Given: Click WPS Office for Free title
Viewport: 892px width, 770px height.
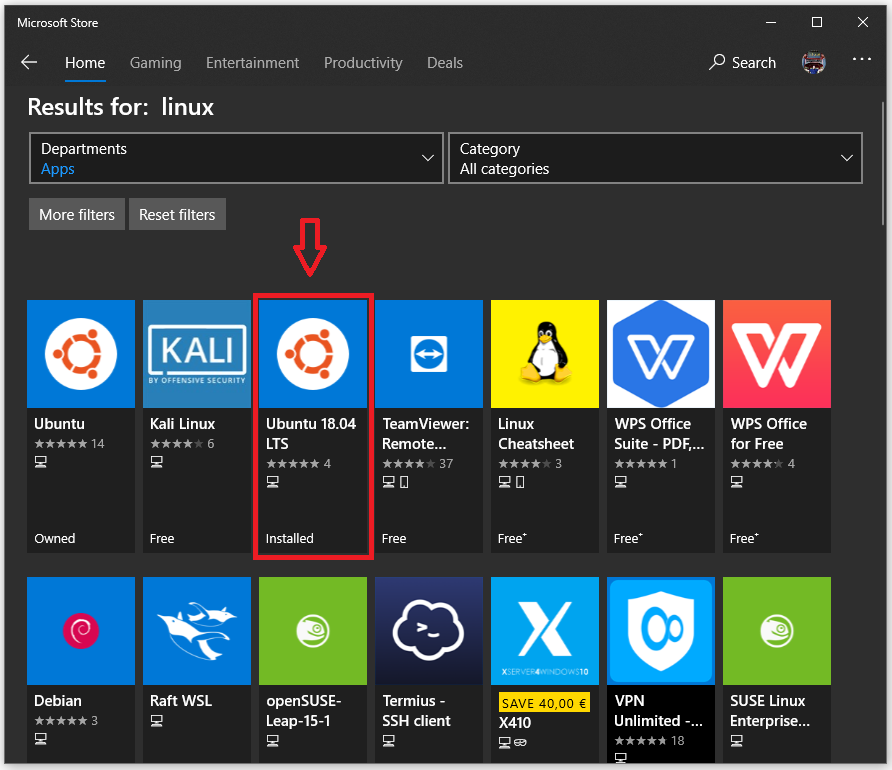Looking at the screenshot, I should (769, 434).
